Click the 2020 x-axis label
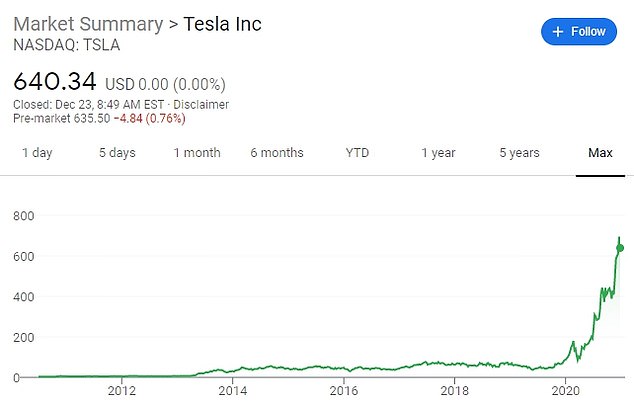This screenshot has width=634, height=409. (566, 393)
